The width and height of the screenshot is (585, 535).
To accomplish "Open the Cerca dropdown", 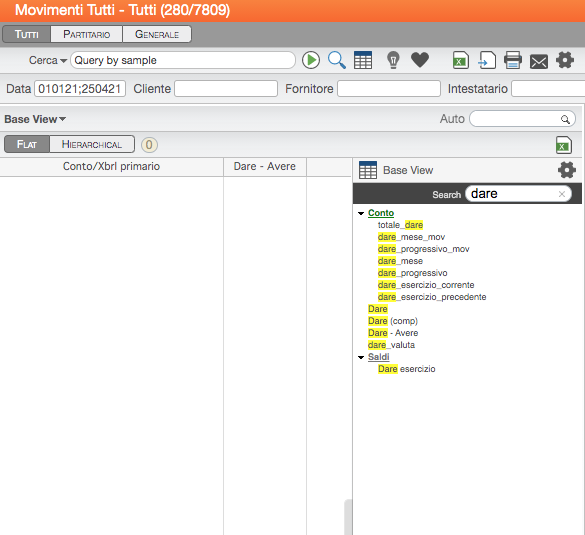I will 48,60.
